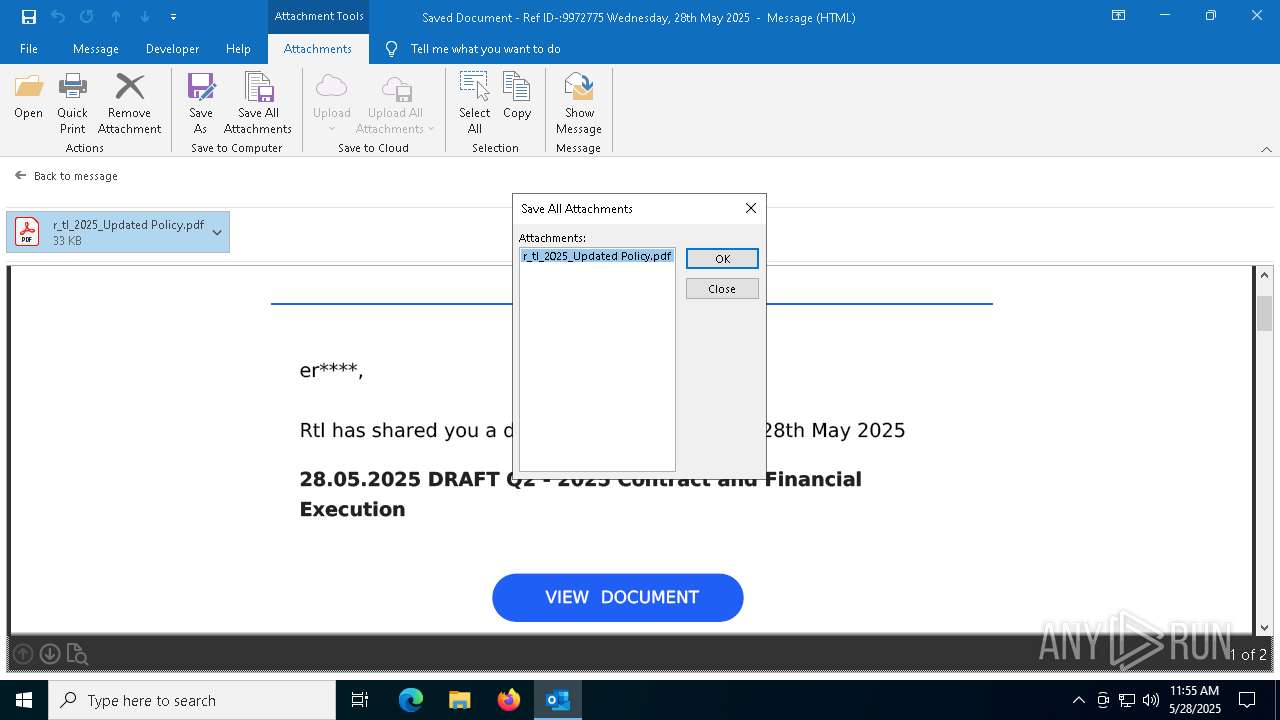This screenshot has height=720, width=1280.
Task: Click the Outlook taskbar icon
Action: tap(558, 700)
